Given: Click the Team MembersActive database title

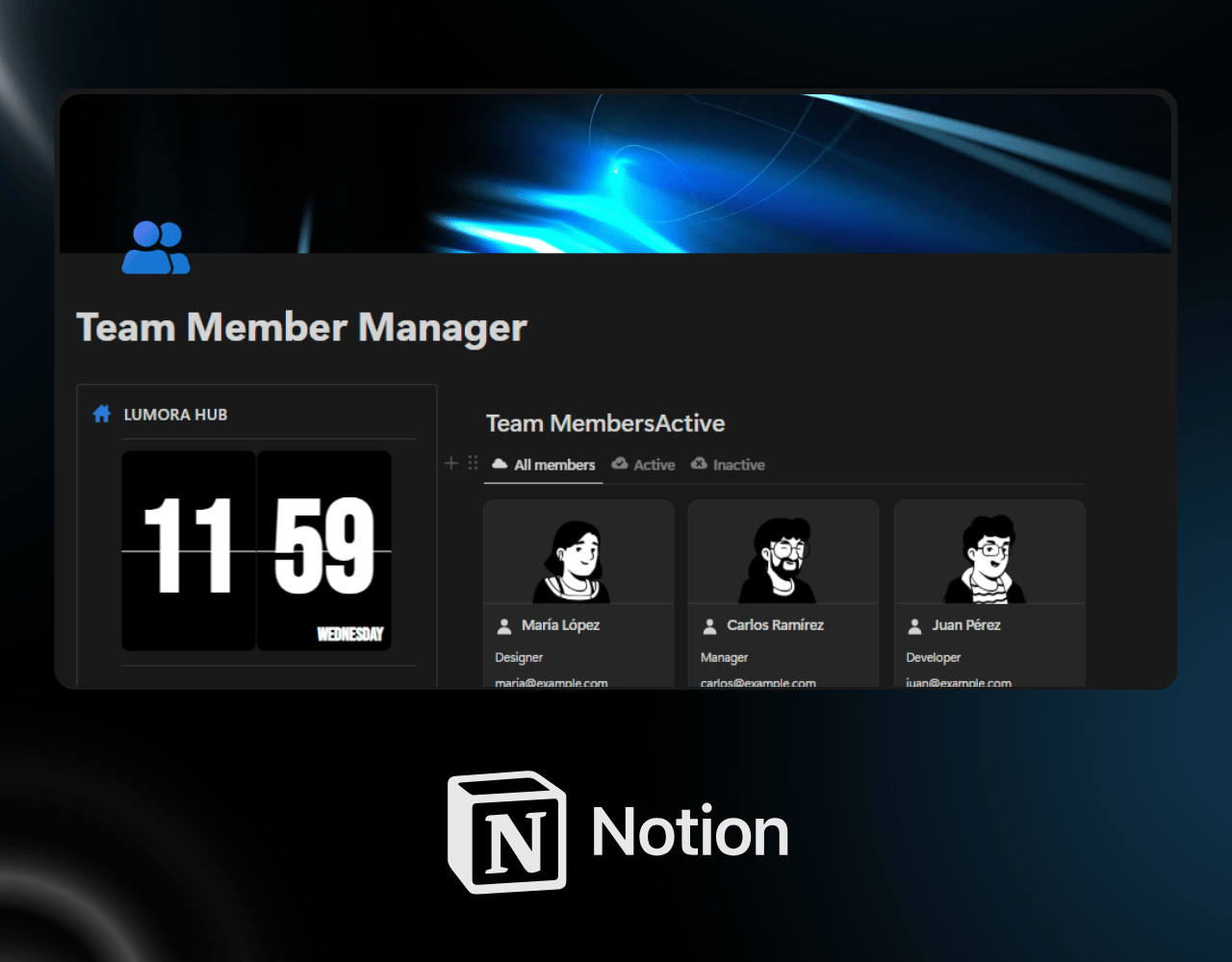Looking at the screenshot, I should tap(605, 423).
